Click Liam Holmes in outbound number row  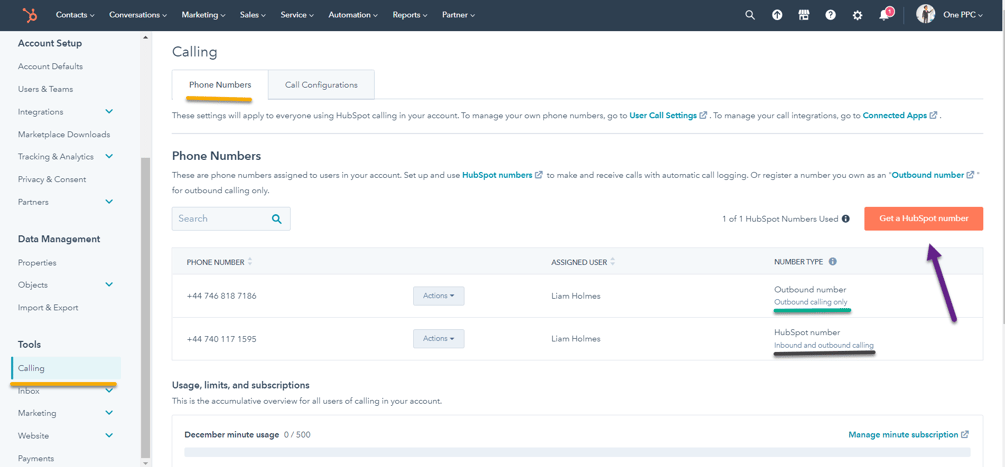click(576, 296)
